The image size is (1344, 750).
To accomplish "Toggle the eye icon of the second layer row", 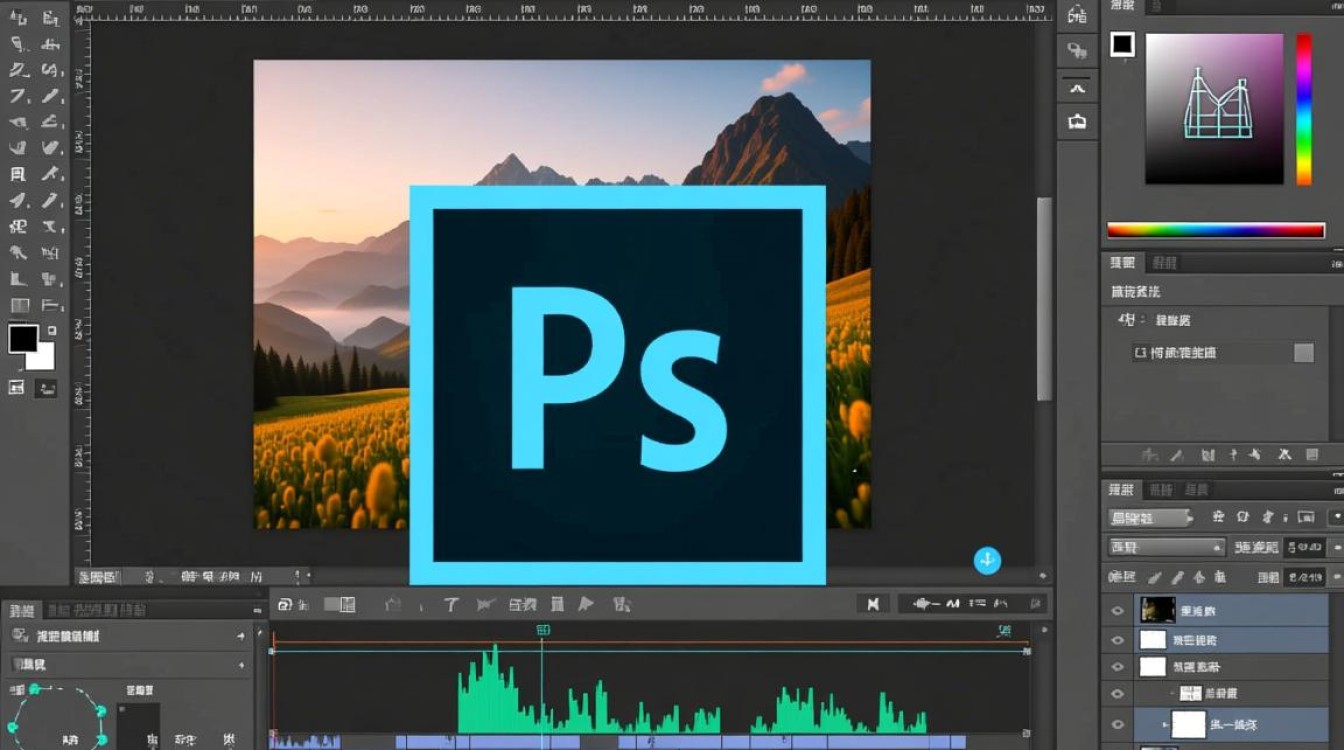I will (x=1118, y=640).
